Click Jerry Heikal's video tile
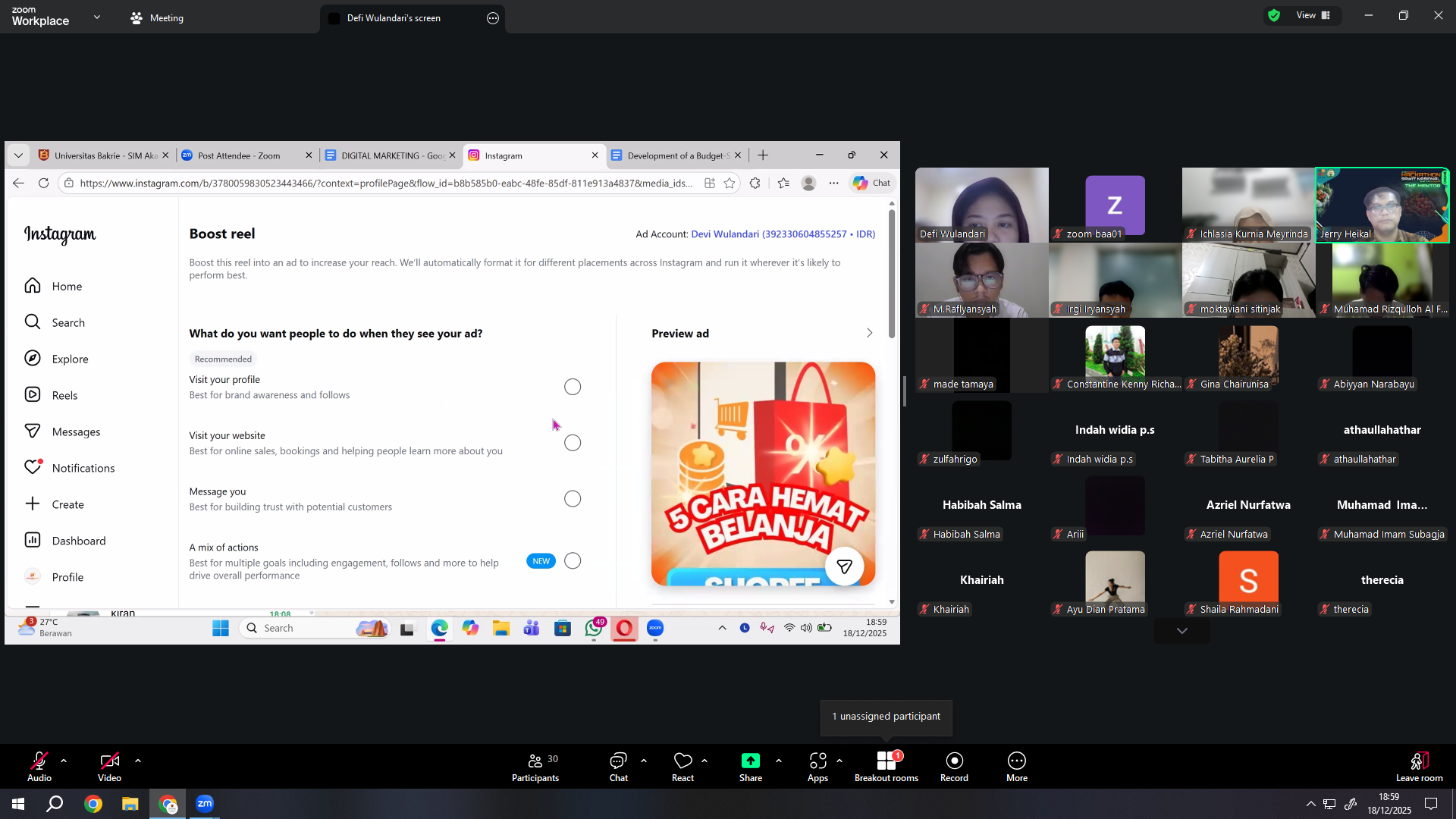 coord(1382,205)
